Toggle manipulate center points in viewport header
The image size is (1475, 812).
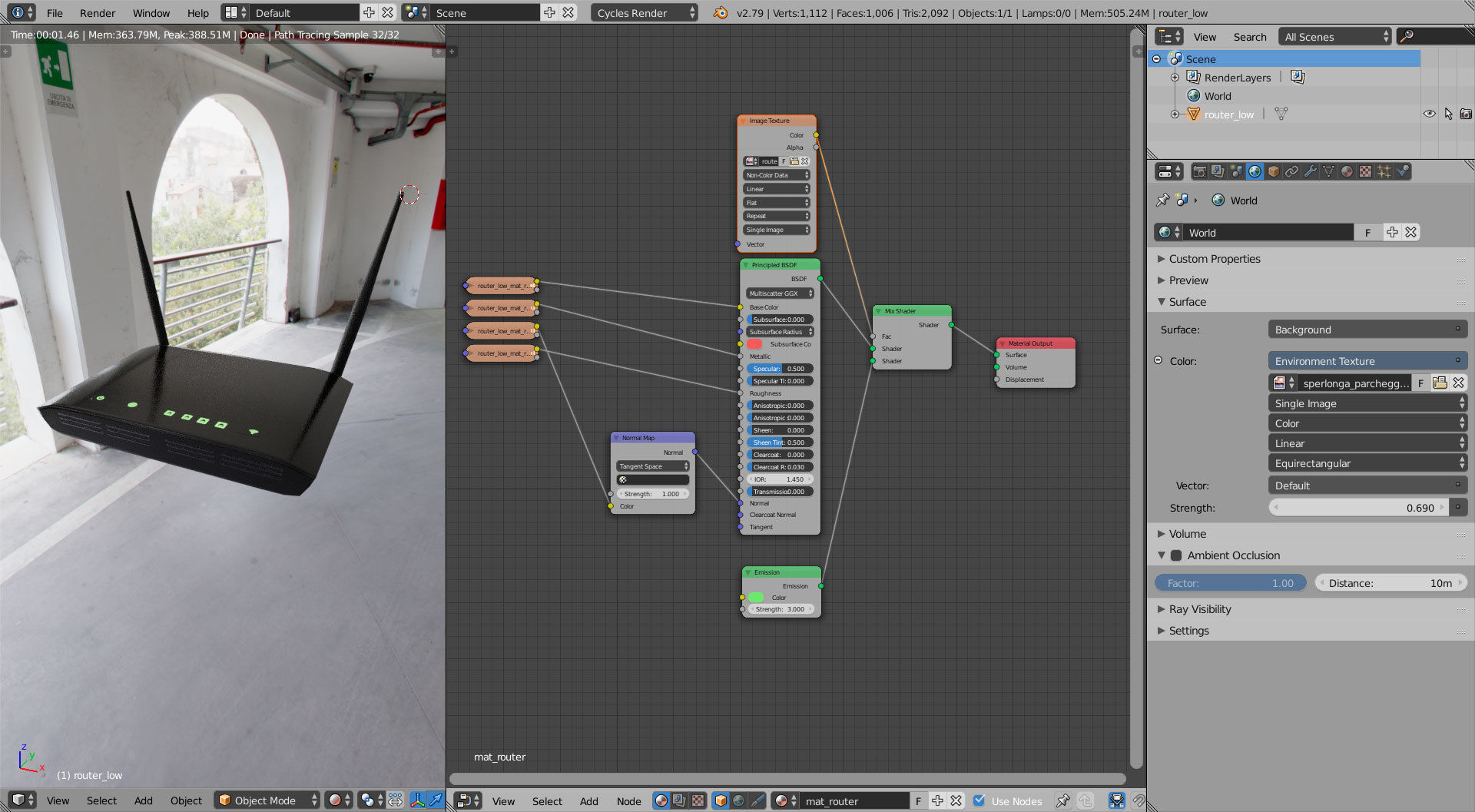(395, 800)
